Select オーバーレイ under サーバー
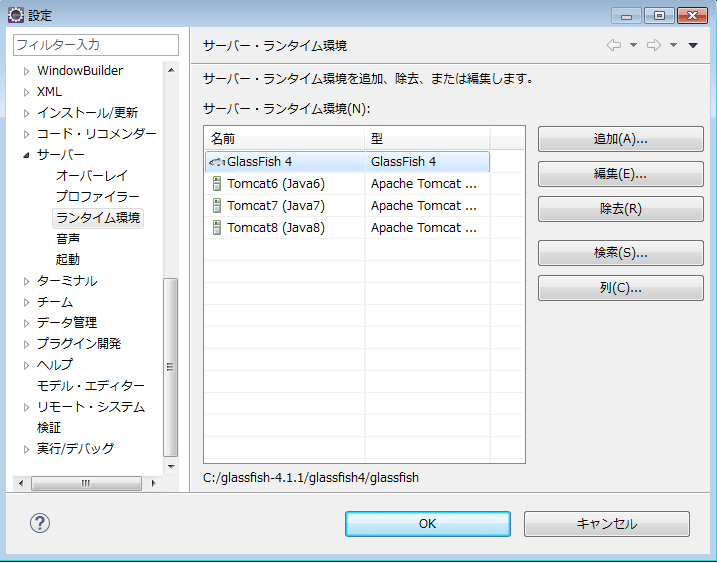Viewport: 717px width, 563px height. coord(91,176)
